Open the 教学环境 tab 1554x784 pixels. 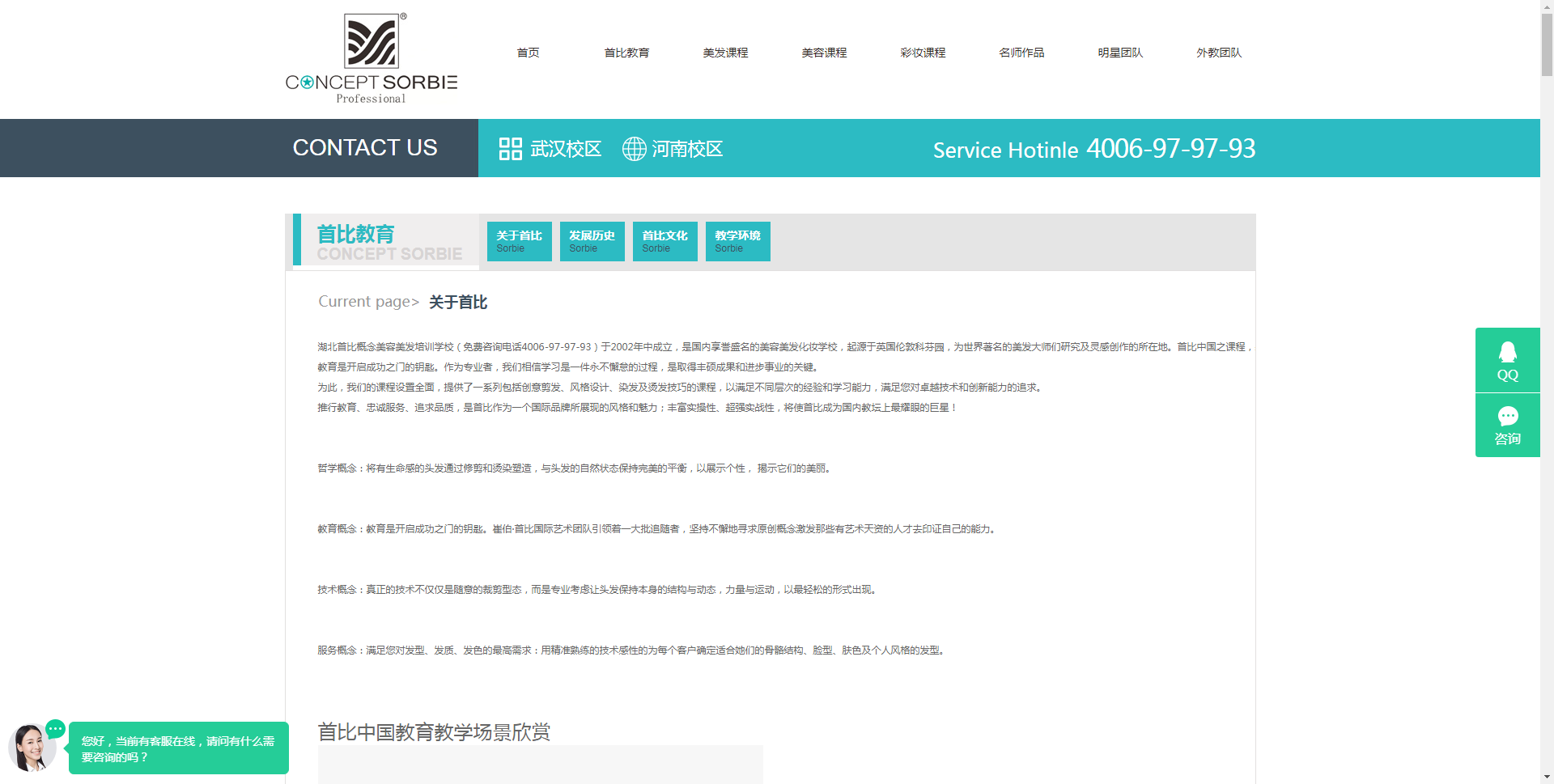coord(738,241)
